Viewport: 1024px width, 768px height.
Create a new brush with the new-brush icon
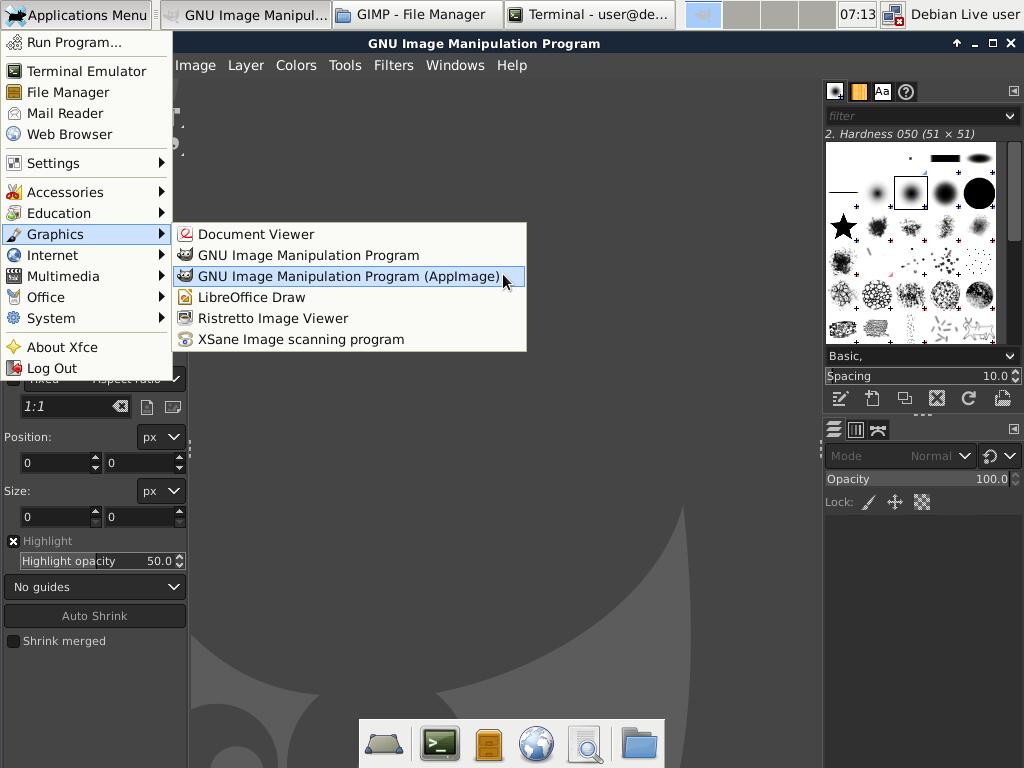pos(872,398)
